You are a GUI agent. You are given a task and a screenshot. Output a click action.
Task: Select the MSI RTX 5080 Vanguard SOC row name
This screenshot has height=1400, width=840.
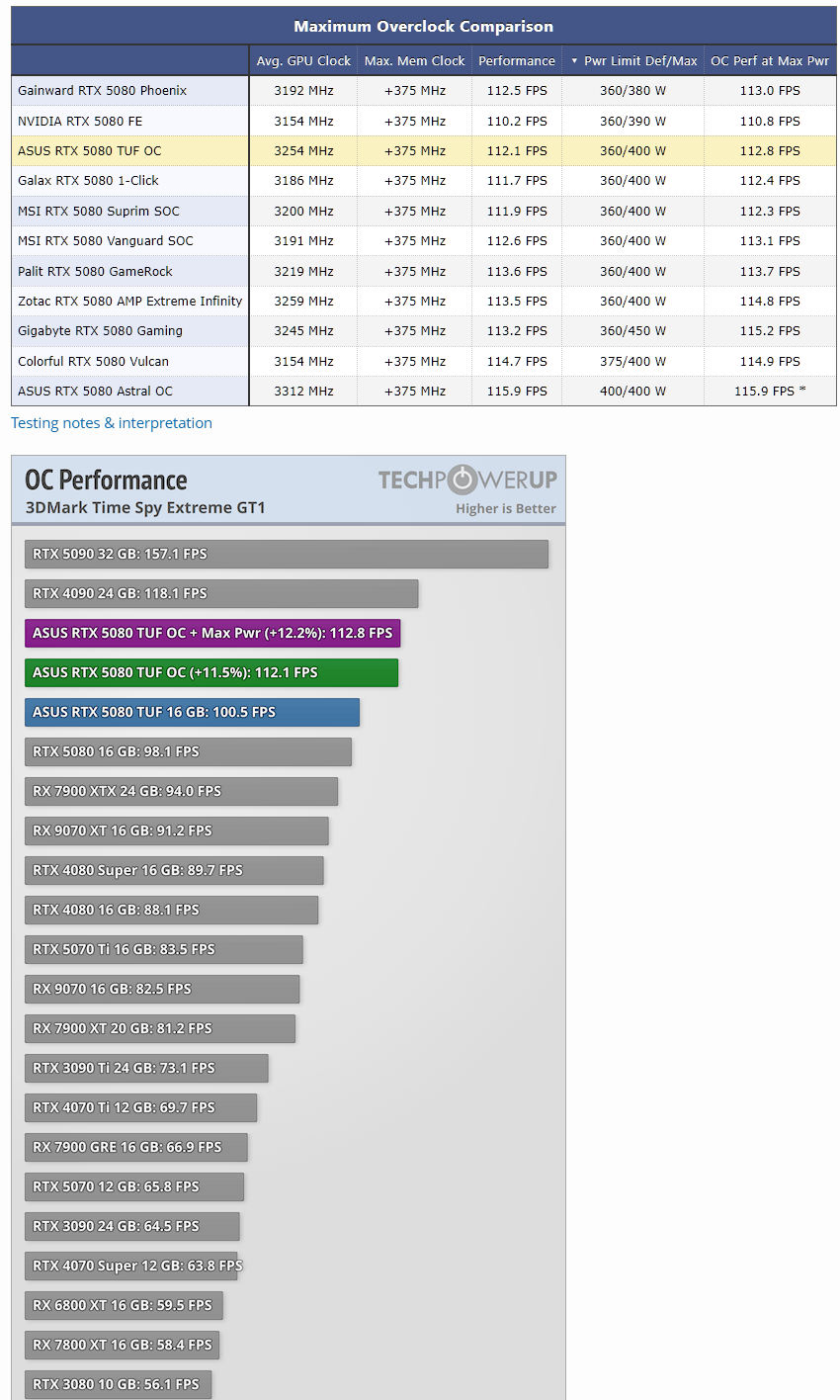point(106,241)
